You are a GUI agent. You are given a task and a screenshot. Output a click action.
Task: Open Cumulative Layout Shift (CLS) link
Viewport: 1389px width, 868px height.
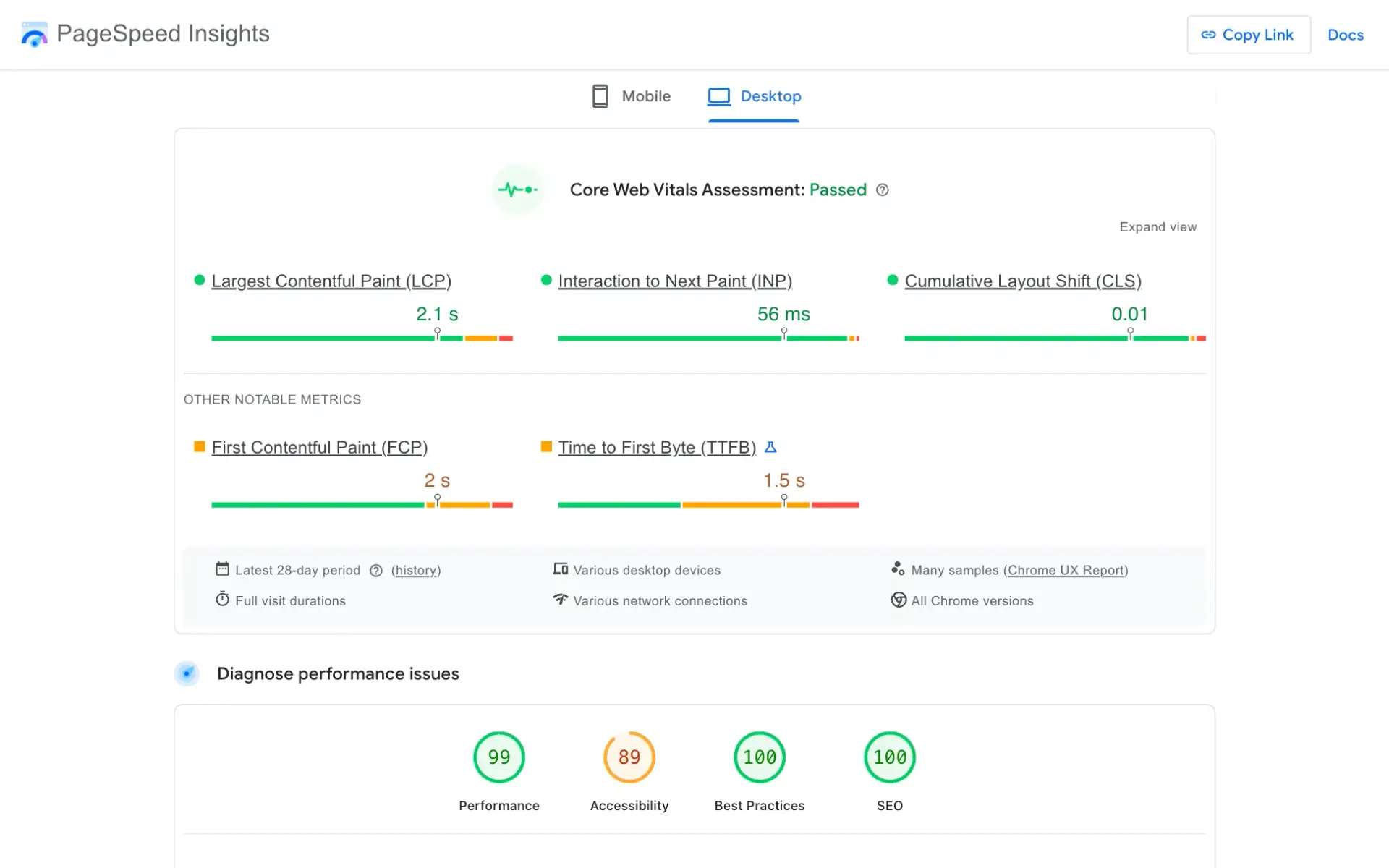[1023, 281]
